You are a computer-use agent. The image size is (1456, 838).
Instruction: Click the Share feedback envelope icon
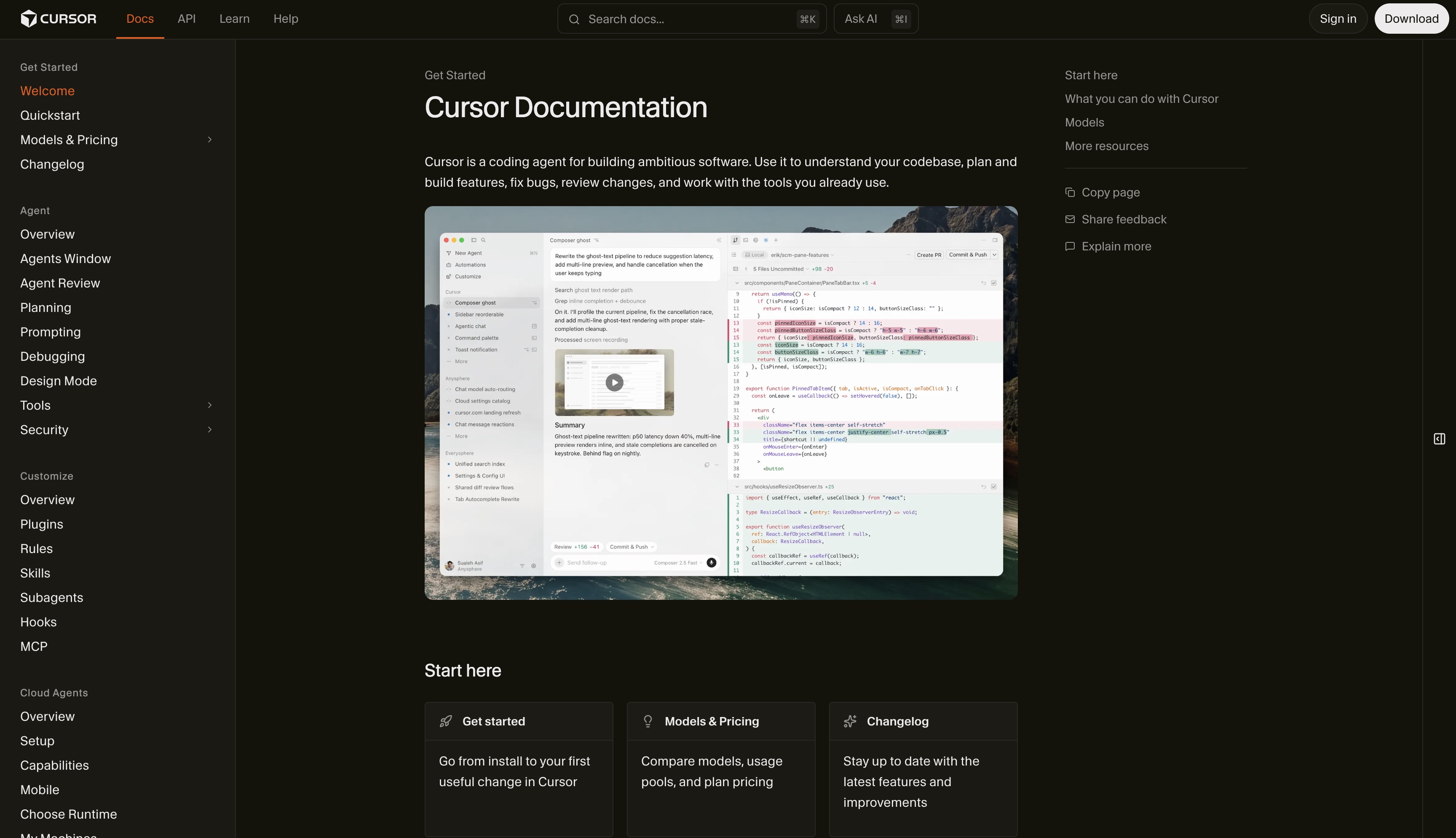[x=1070, y=219]
